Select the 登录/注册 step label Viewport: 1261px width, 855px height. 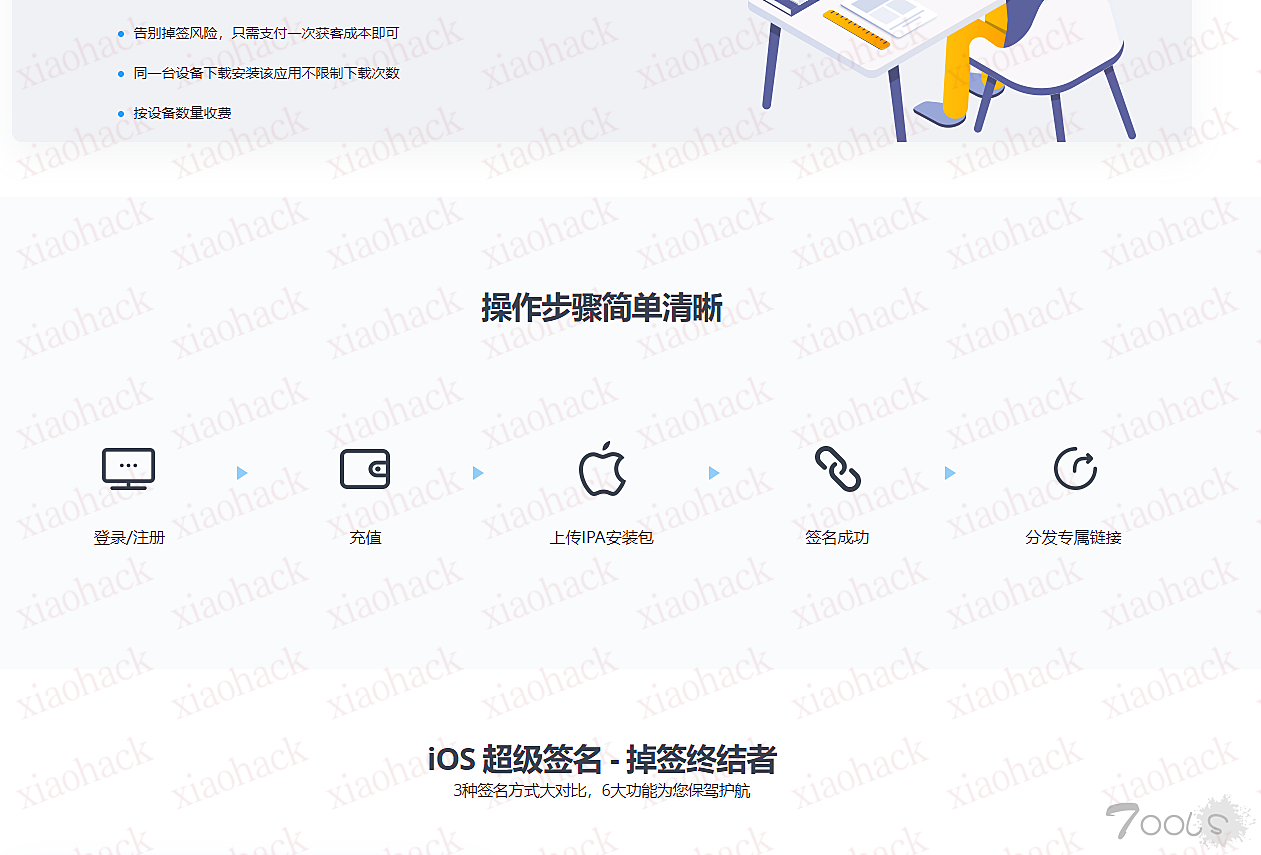[x=129, y=538]
